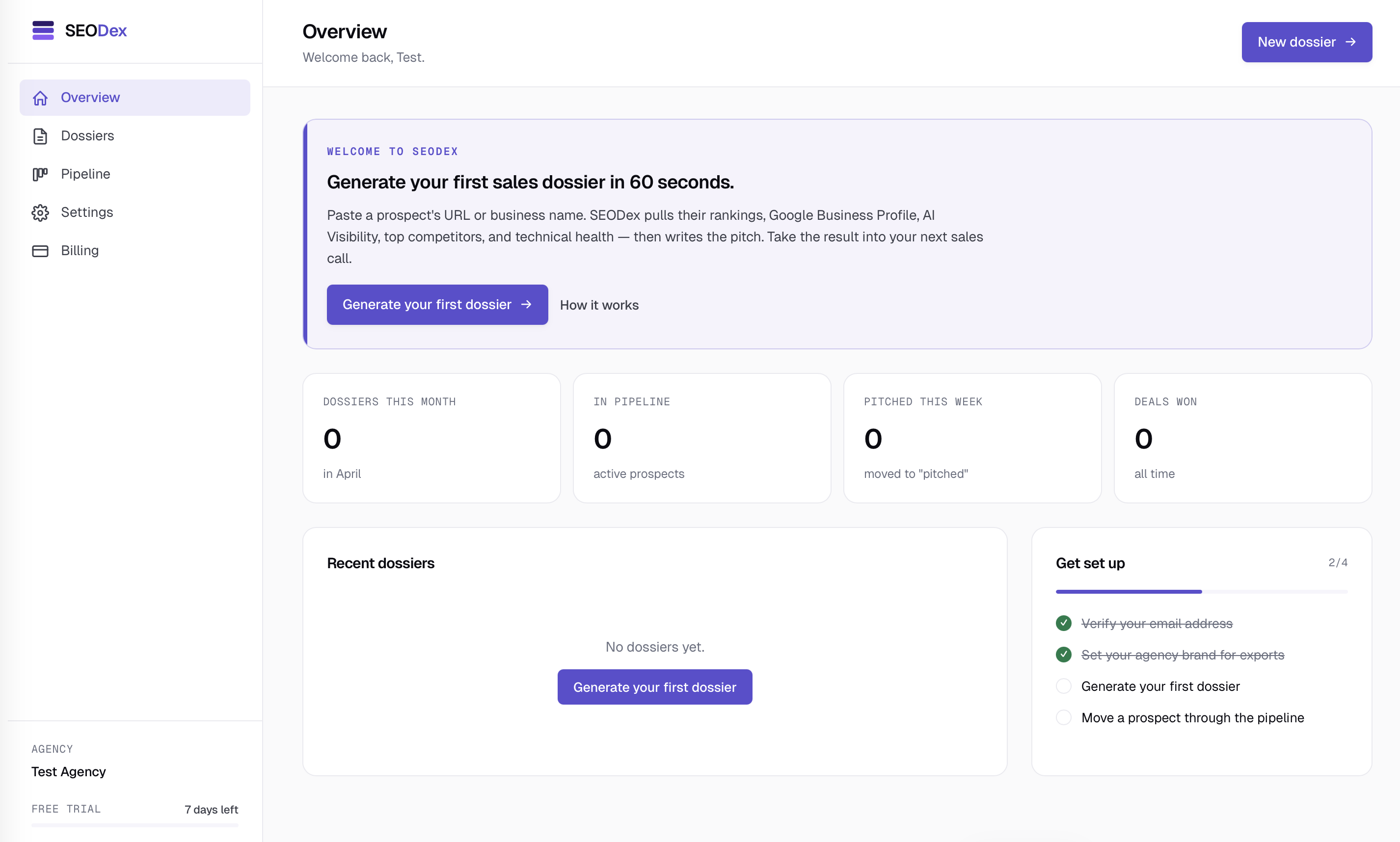Click Generate your first dossier in Recent dossiers
This screenshot has height=842, width=1400.
pos(654,686)
